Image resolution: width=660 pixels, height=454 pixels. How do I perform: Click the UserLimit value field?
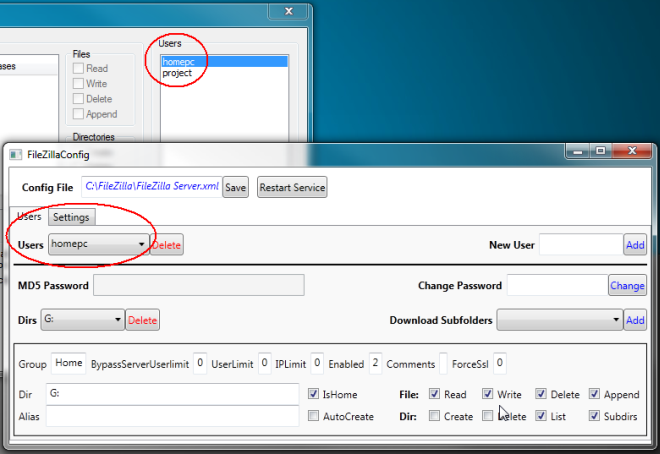(x=264, y=363)
